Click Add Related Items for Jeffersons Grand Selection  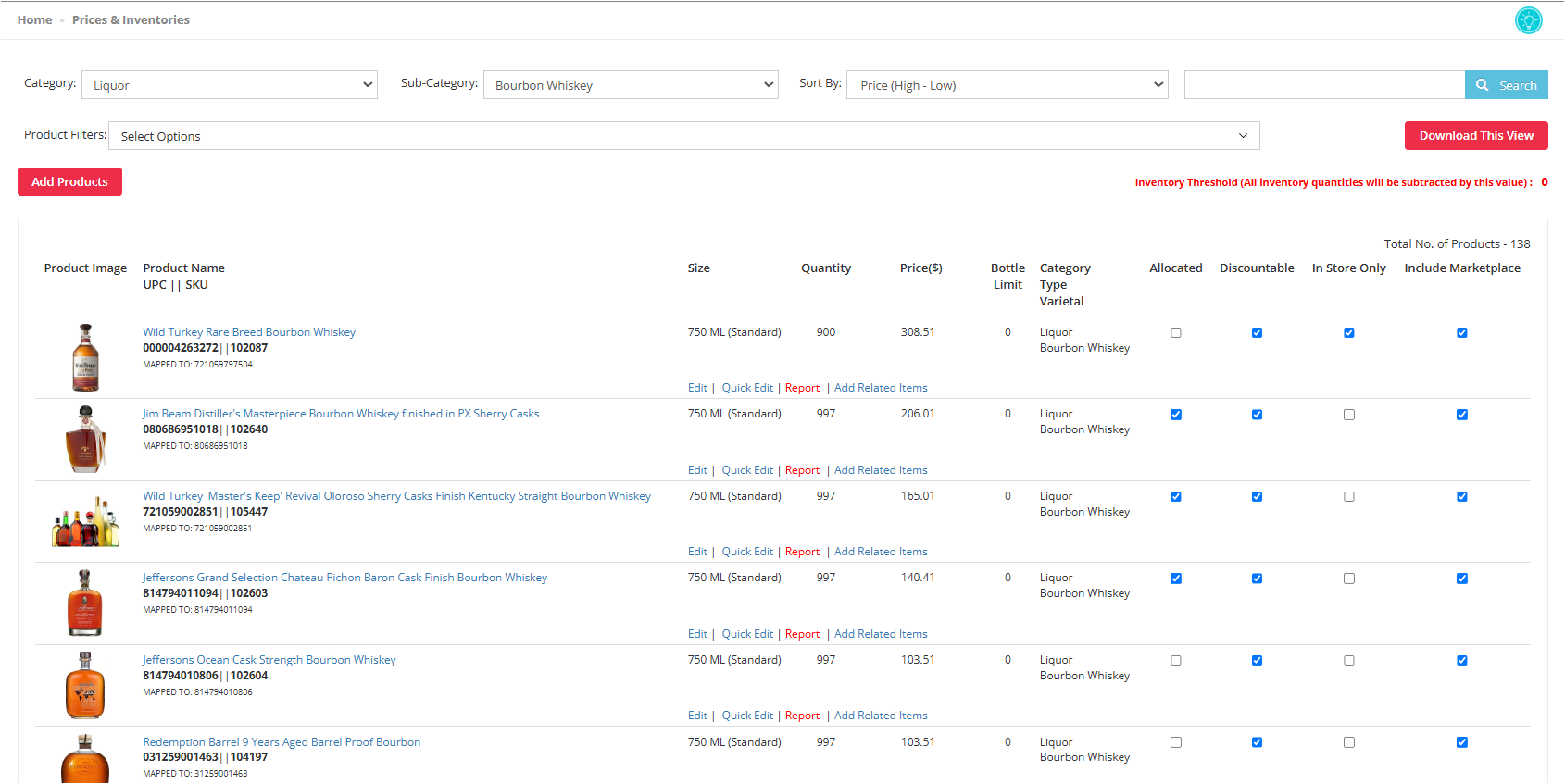pos(881,634)
